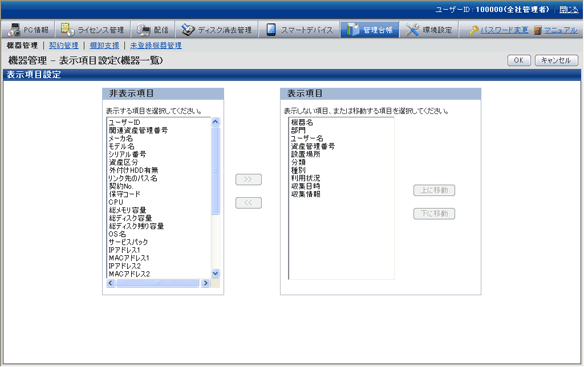Click the manual book icon
The image size is (584, 367).
[x=537, y=30]
